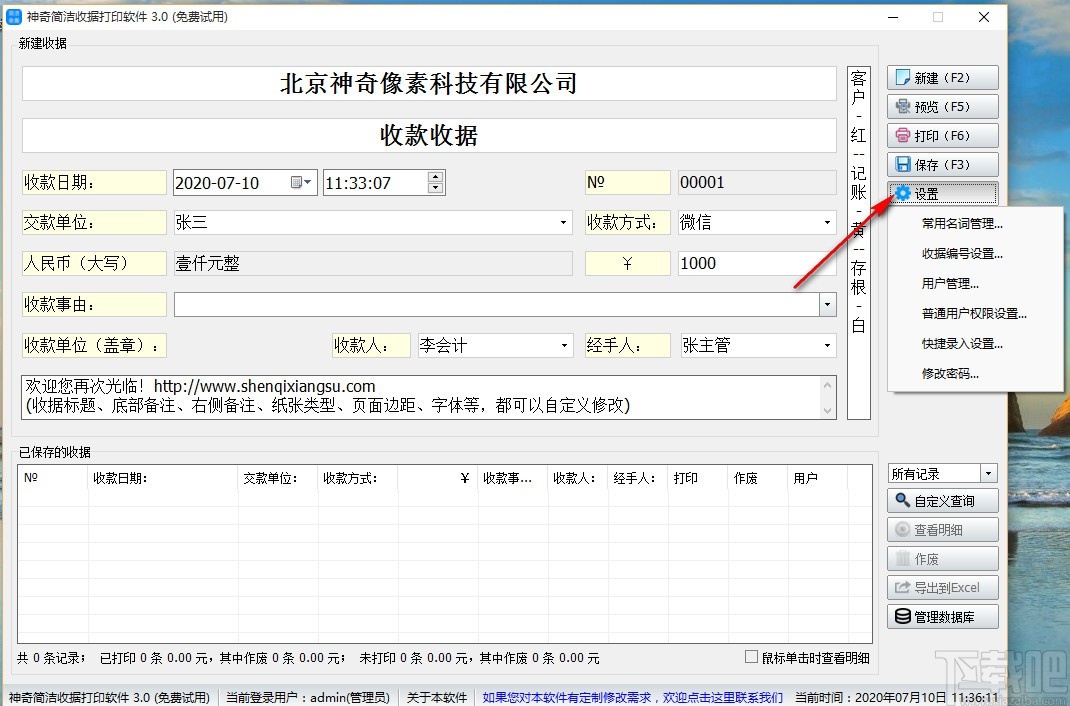1070x706 pixels.
Task: Click the 导出到Excel export icon
Action: [x=901, y=587]
